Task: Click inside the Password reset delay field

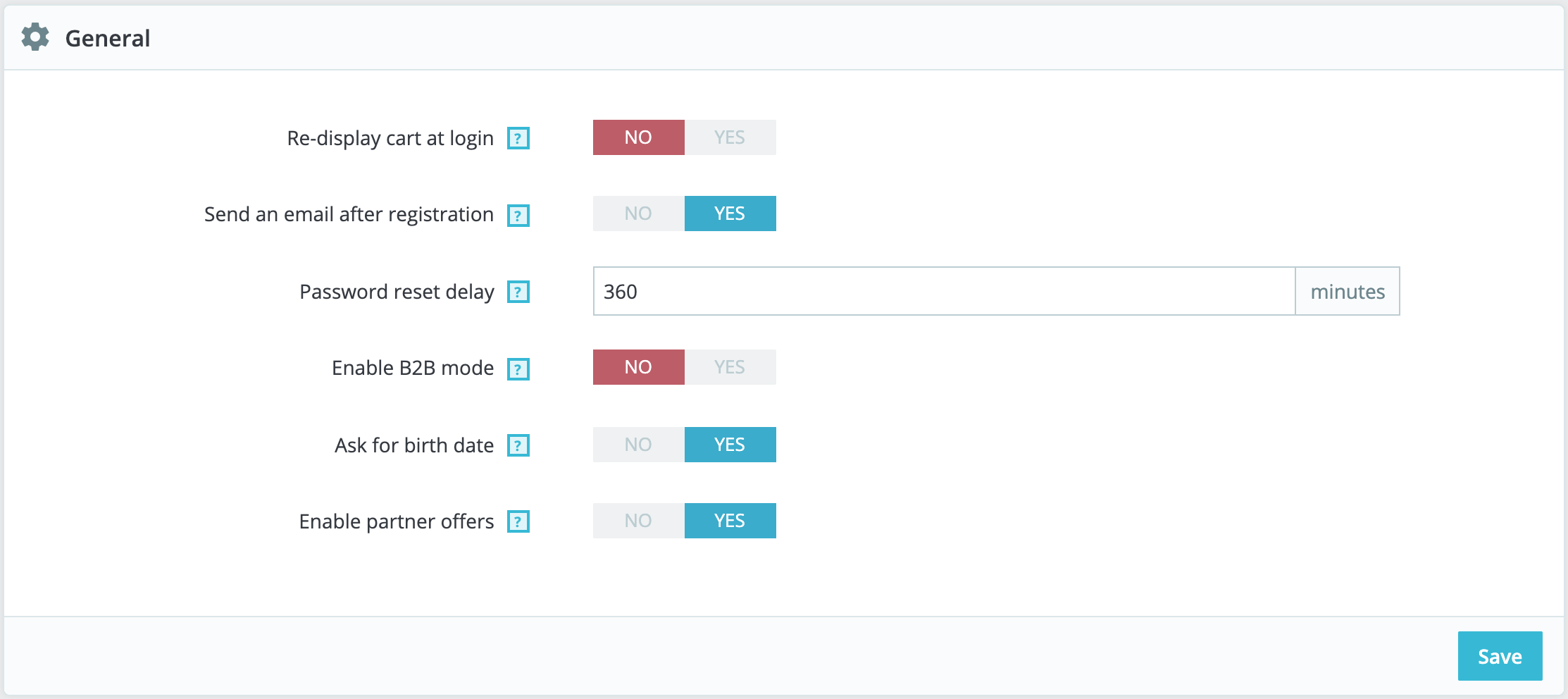Action: (916, 291)
